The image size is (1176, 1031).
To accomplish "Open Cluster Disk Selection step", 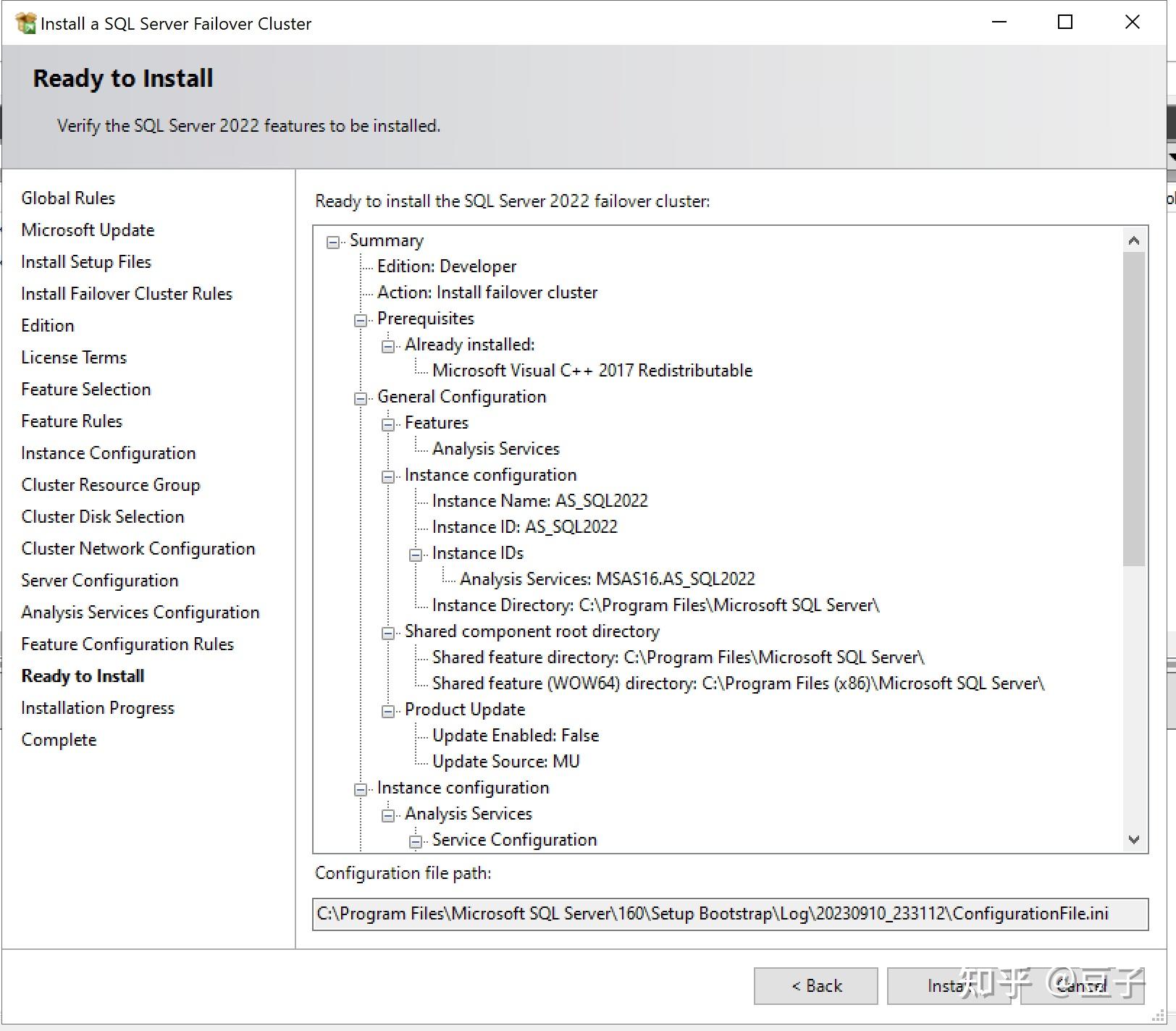I will click(x=103, y=517).
